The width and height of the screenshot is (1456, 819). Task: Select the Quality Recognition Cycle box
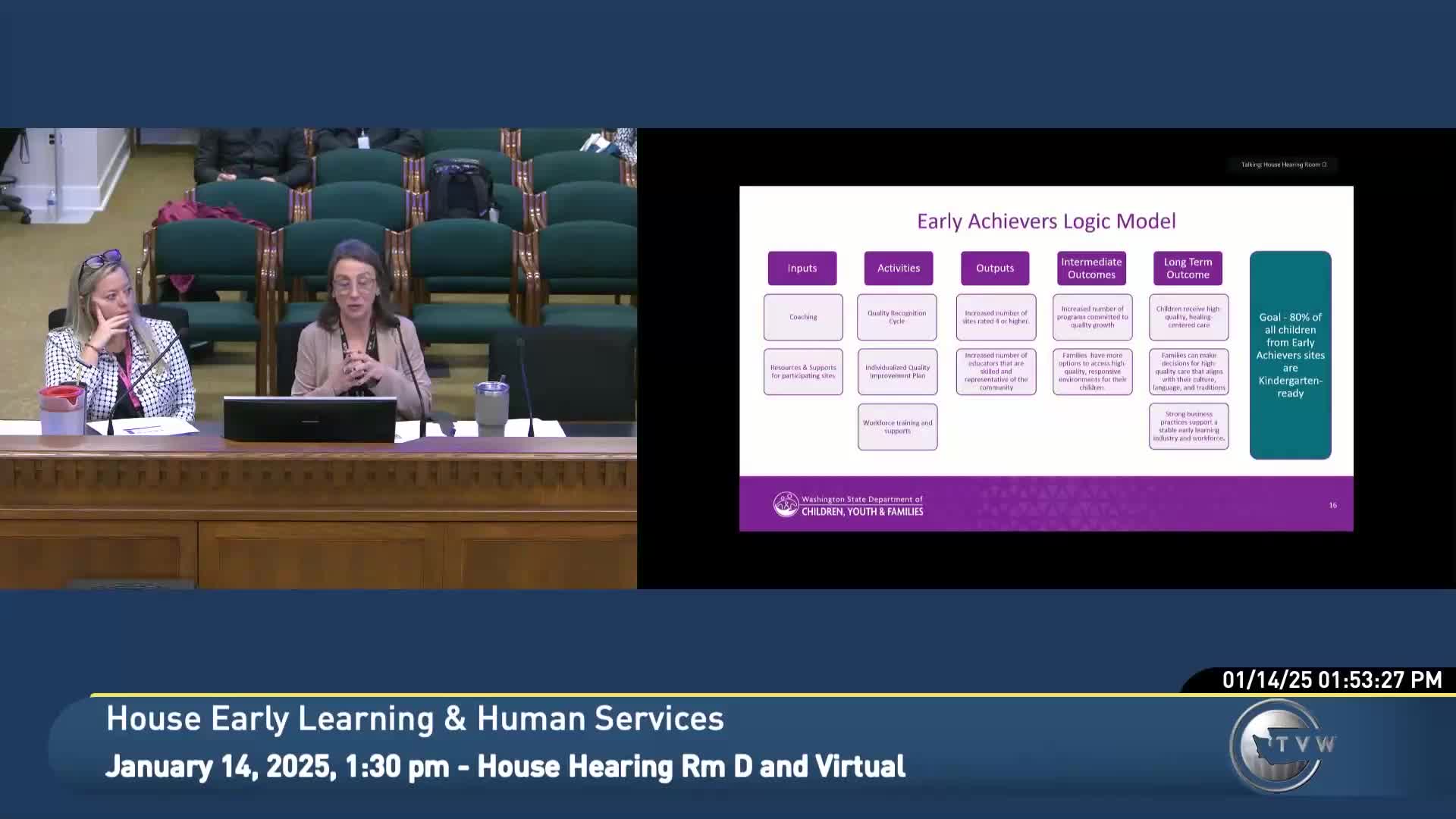896,317
